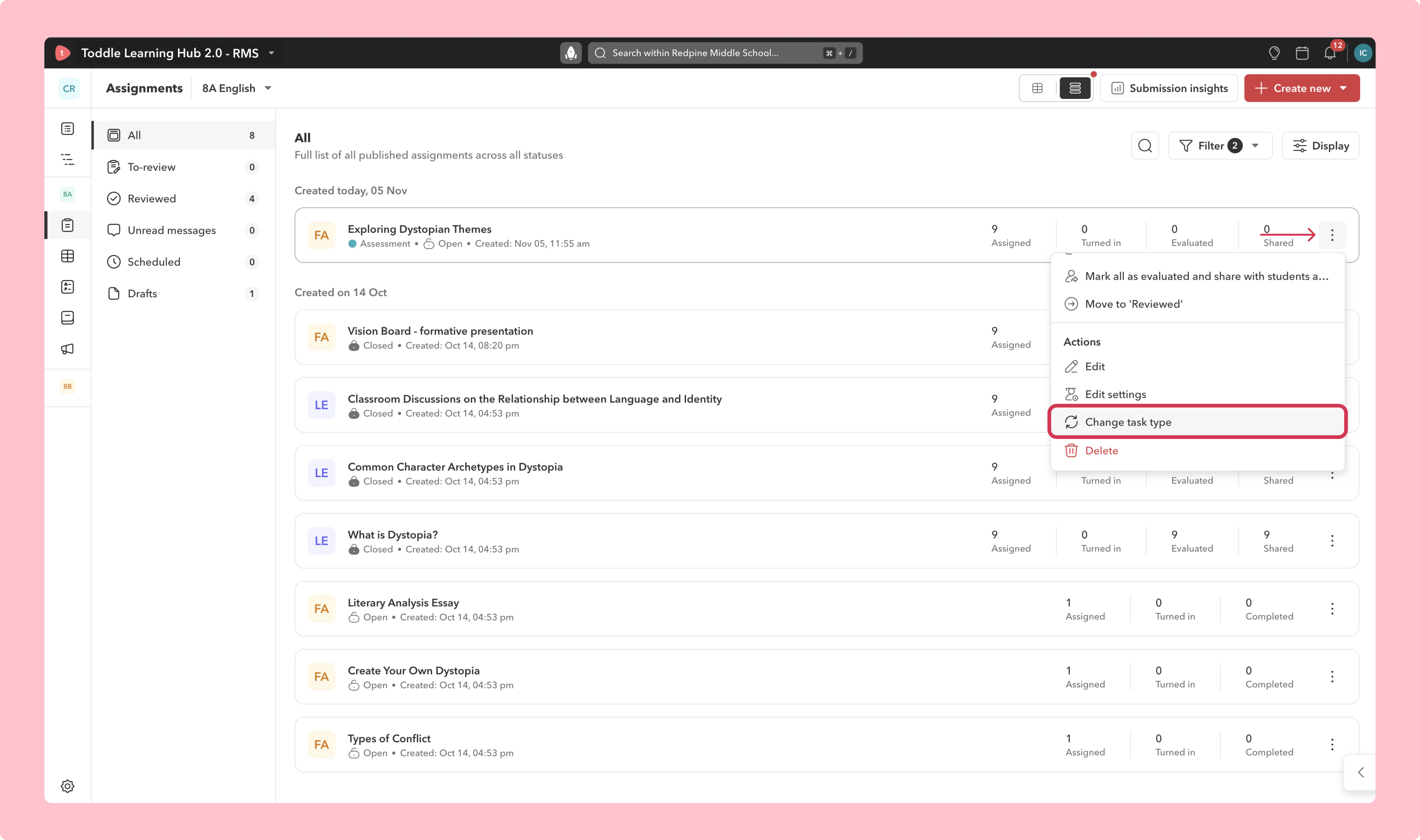Open the Display options button
Screen dimensions: 1420x840
[1320, 146]
